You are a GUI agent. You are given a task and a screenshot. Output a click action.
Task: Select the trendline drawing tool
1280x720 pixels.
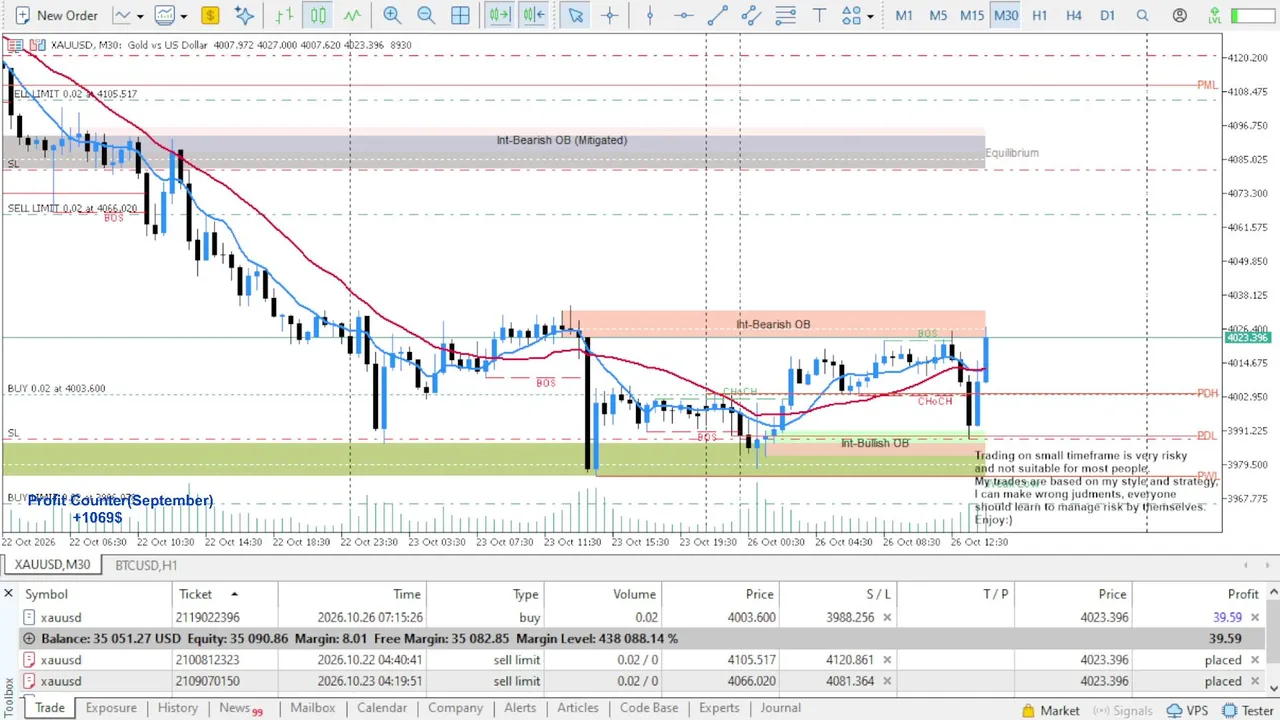717,15
